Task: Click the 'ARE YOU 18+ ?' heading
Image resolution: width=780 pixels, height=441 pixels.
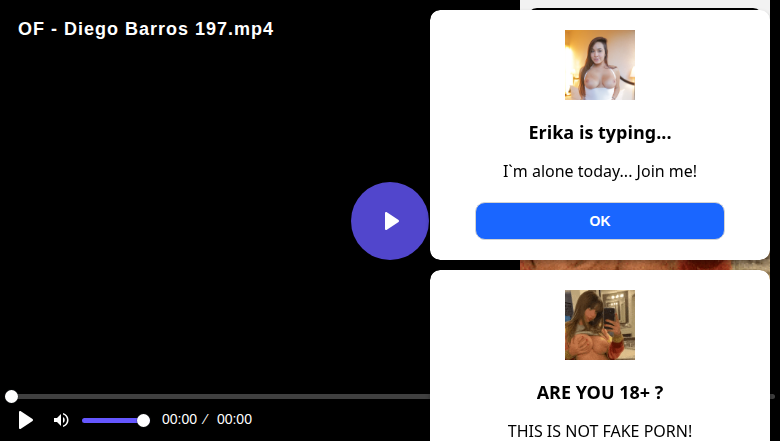Action: (x=599, y=393)
